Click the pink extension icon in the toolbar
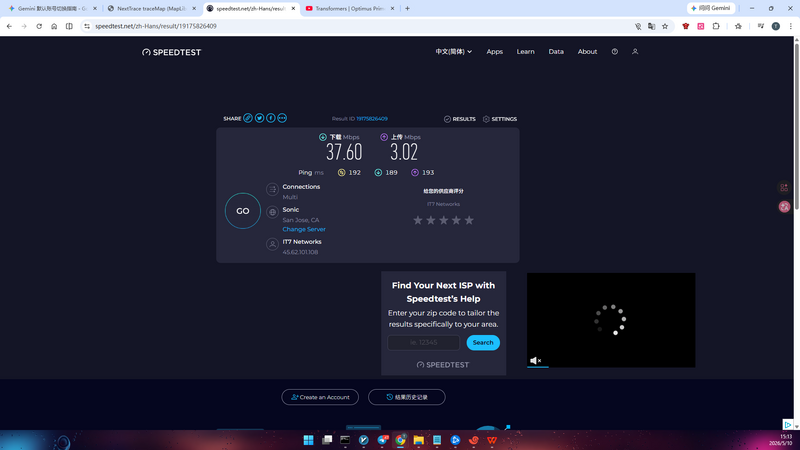 click(x=701, y=26)
